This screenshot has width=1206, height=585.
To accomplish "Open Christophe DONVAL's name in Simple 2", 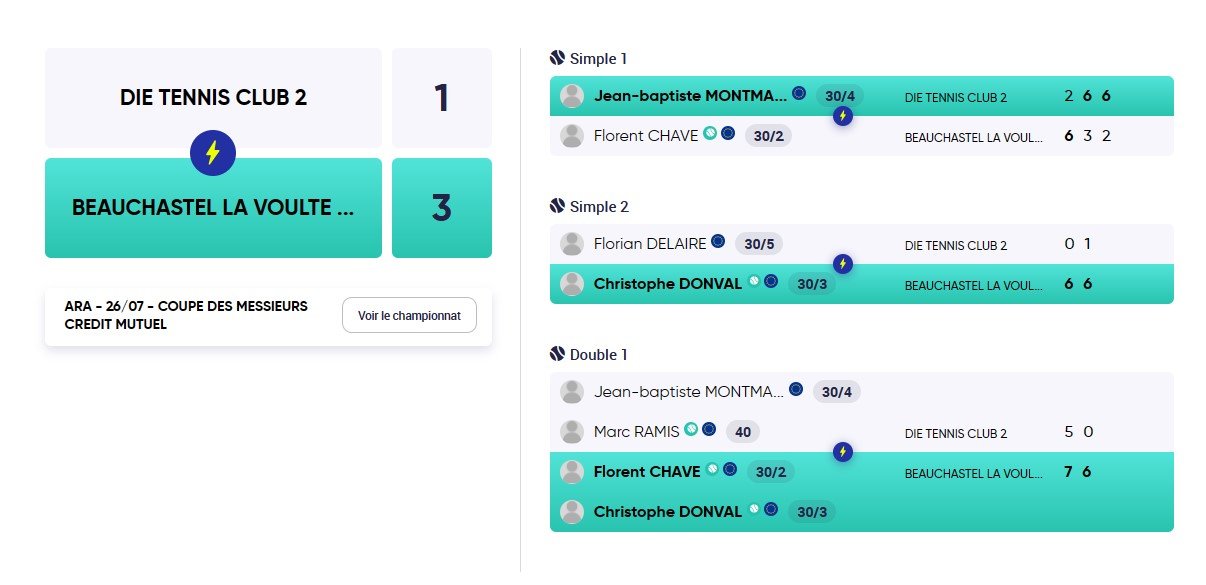I will pyautogui.click(x=668, y=284).
